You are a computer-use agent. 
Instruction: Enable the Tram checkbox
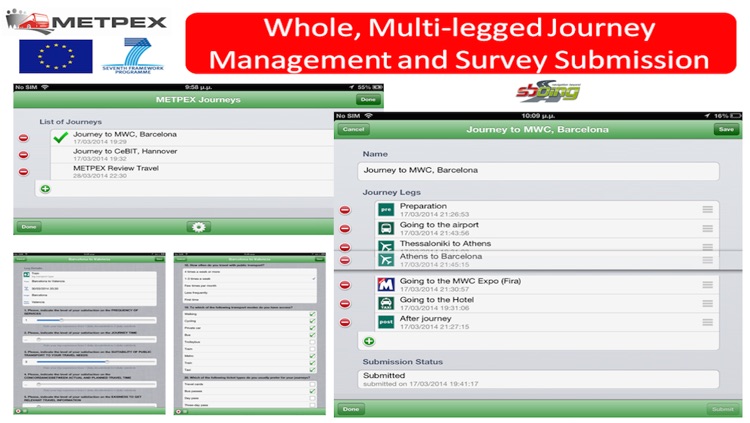[x=312, y=349]
